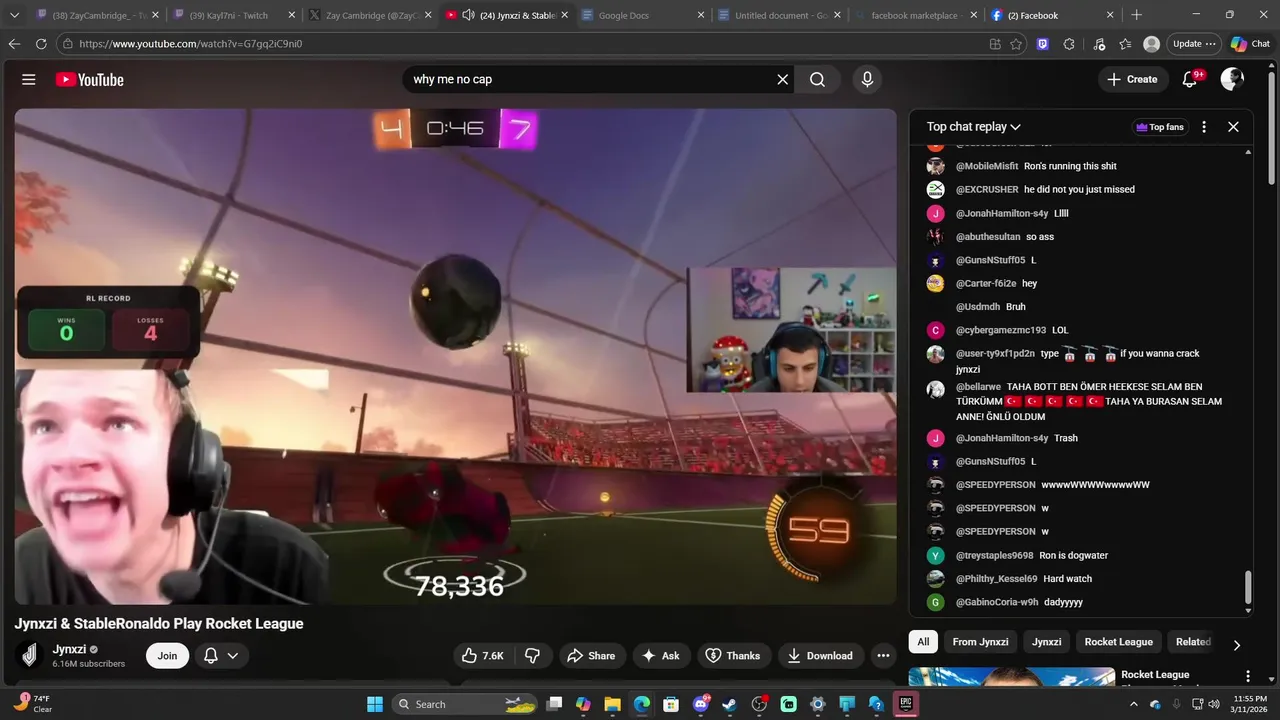The image size is (1280, 720).
Task: Click the Ask button
Action: coord(660,656)
